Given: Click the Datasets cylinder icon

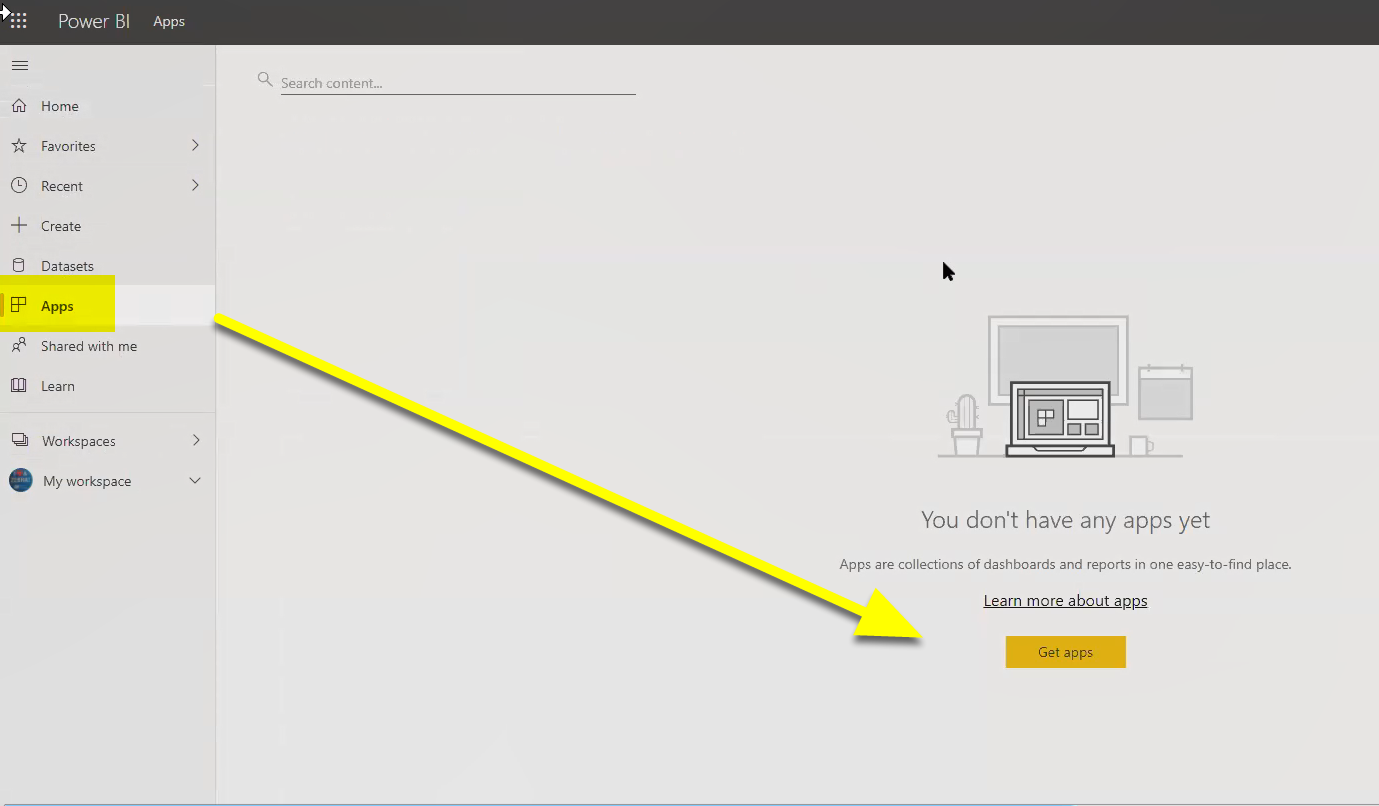Looking at the screenshot, I should click(x=19, y=266).
